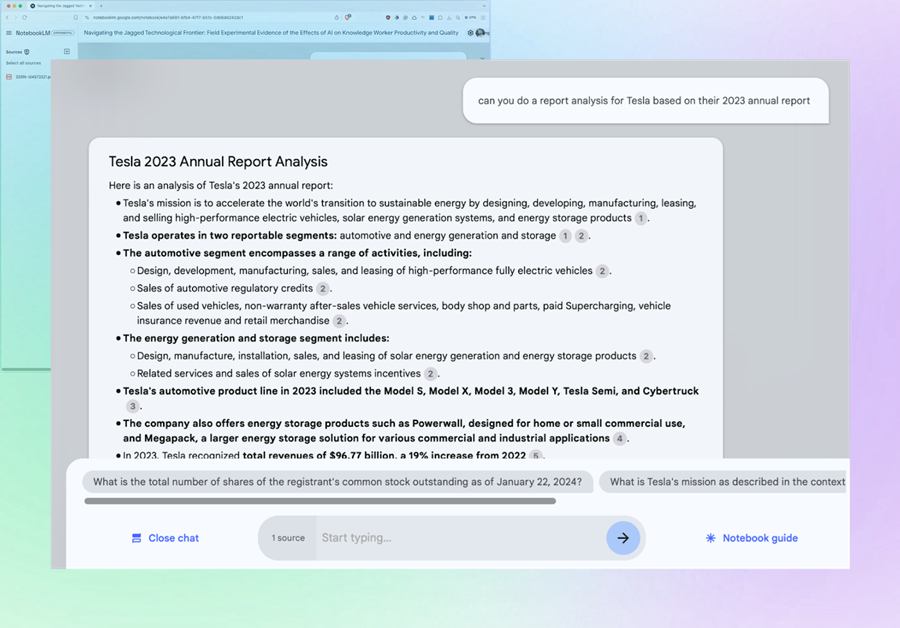Toggle the VPN button in the browser toolbar
This screenshot has width=900, height=628.
470,17
